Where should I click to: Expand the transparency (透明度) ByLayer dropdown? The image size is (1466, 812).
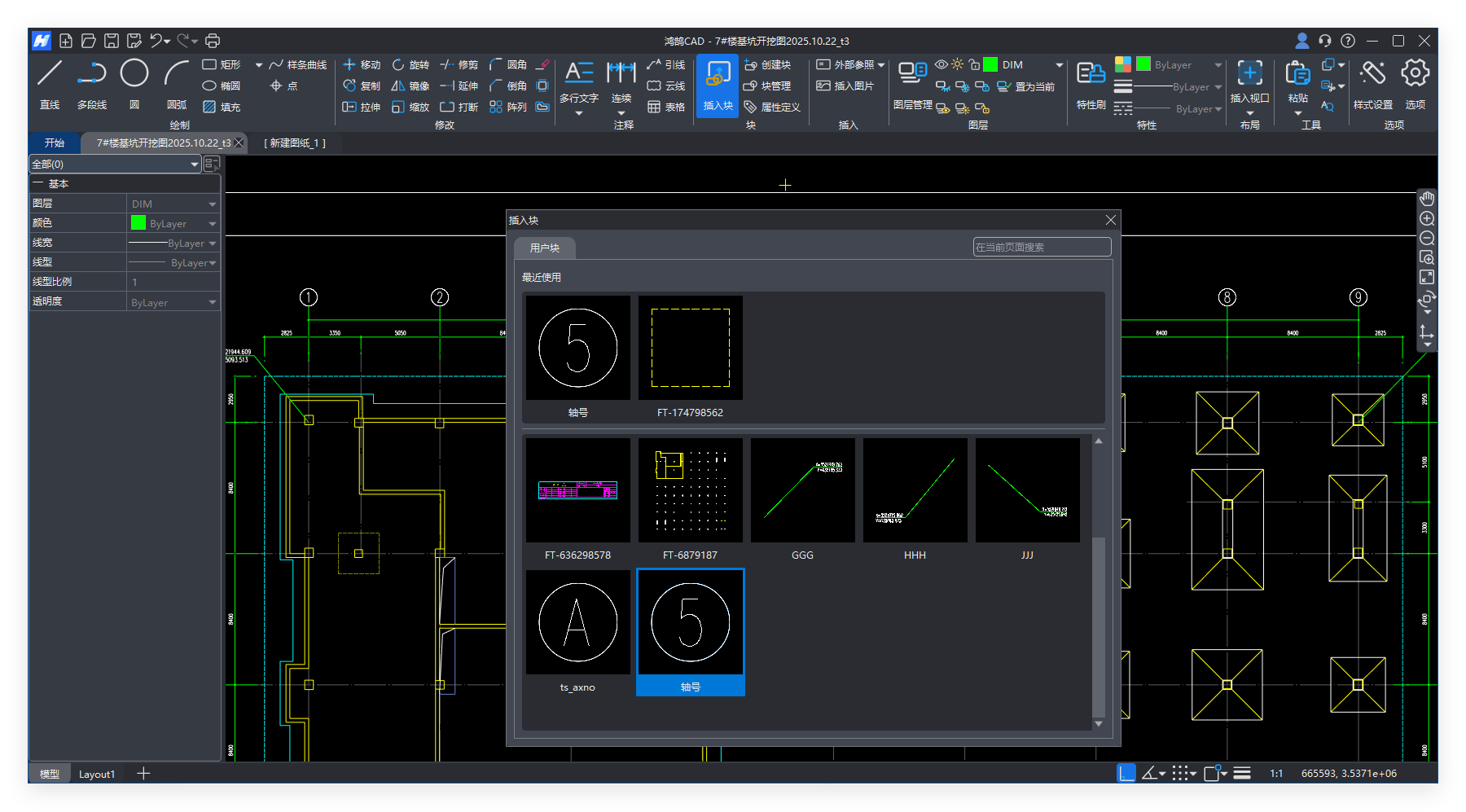212,302
